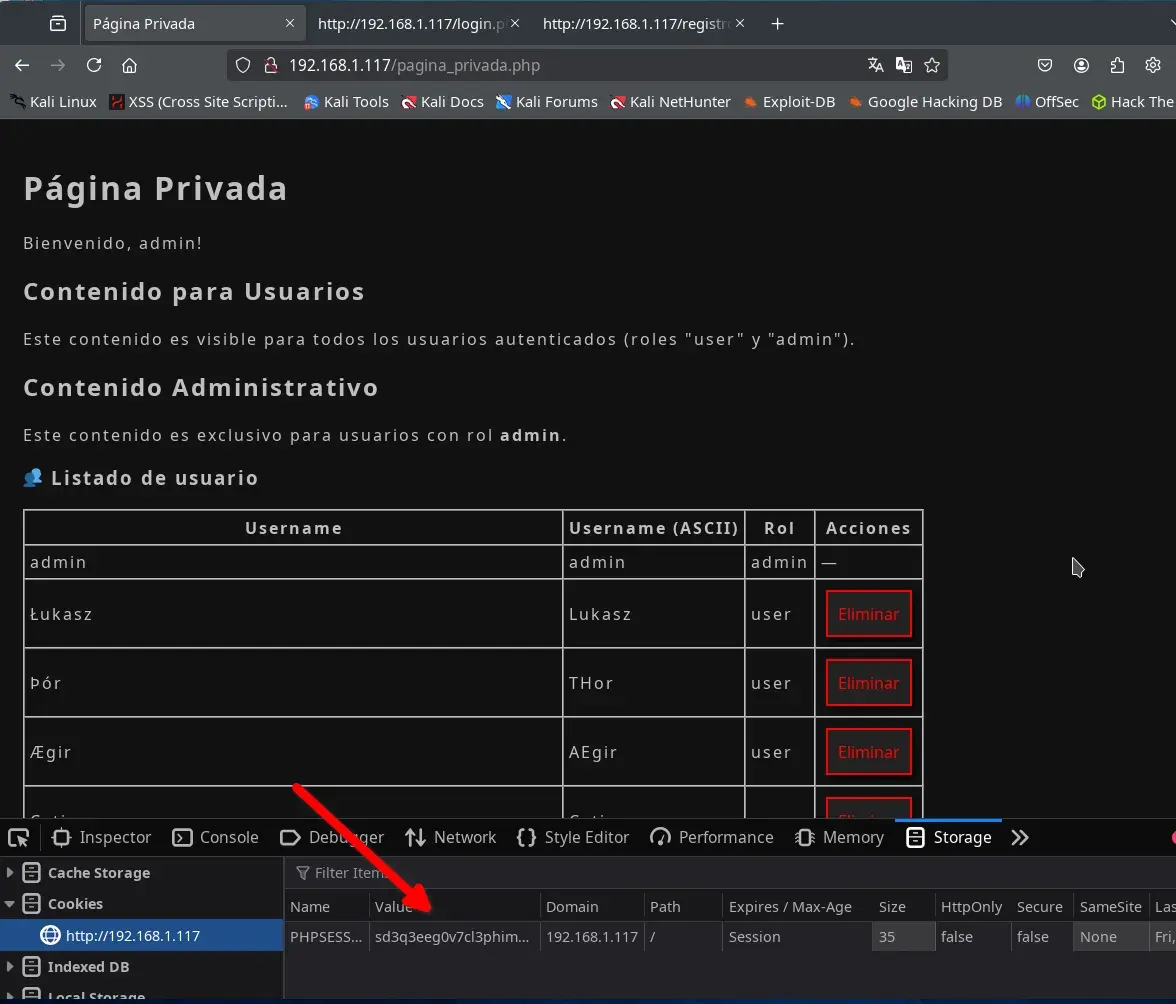Open the Console panel
Image resolution: width=1176 pixels, height=1004 pixels.
coord(215,838)
